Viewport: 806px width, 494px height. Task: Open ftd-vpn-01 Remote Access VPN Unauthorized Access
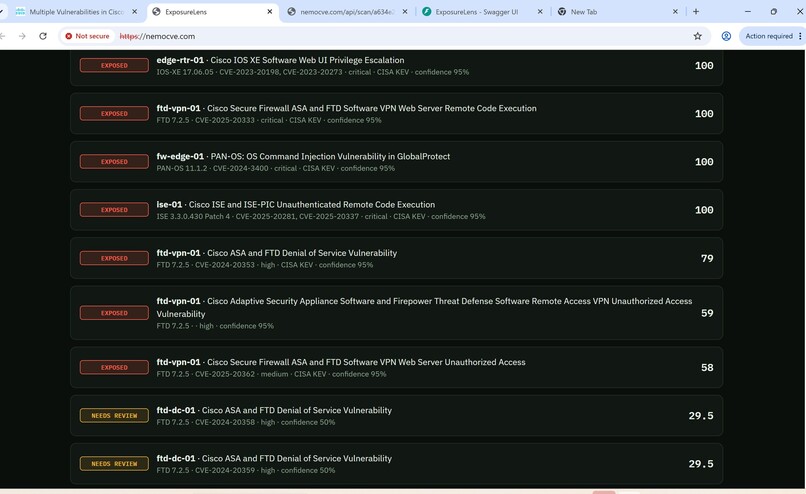click(396, 313)
